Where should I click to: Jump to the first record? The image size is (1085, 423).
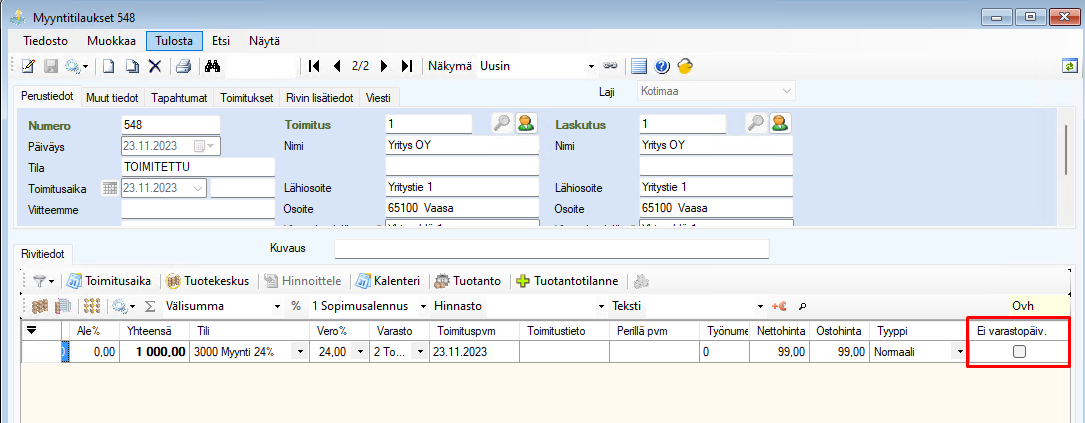[314, 66]
